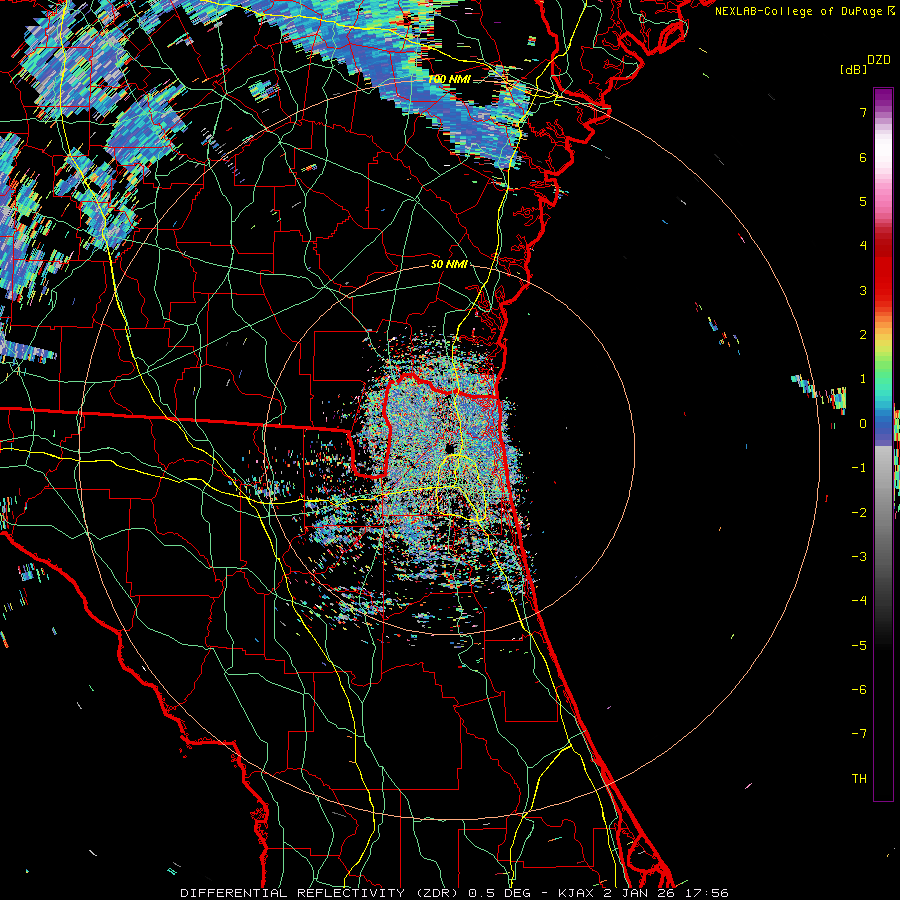
Task: Click the black radar site dot at center
Action: pos(450,448)
